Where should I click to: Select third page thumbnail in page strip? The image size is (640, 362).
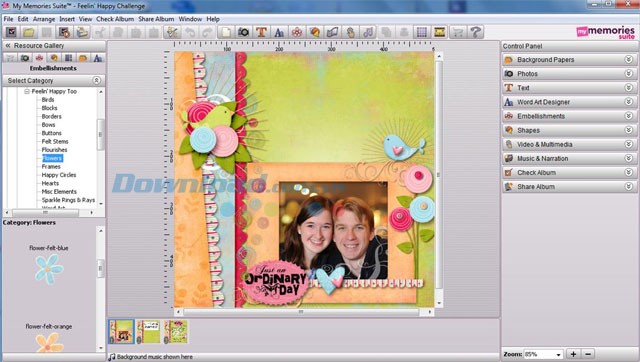pyautogui.click(x=176, y=331)
